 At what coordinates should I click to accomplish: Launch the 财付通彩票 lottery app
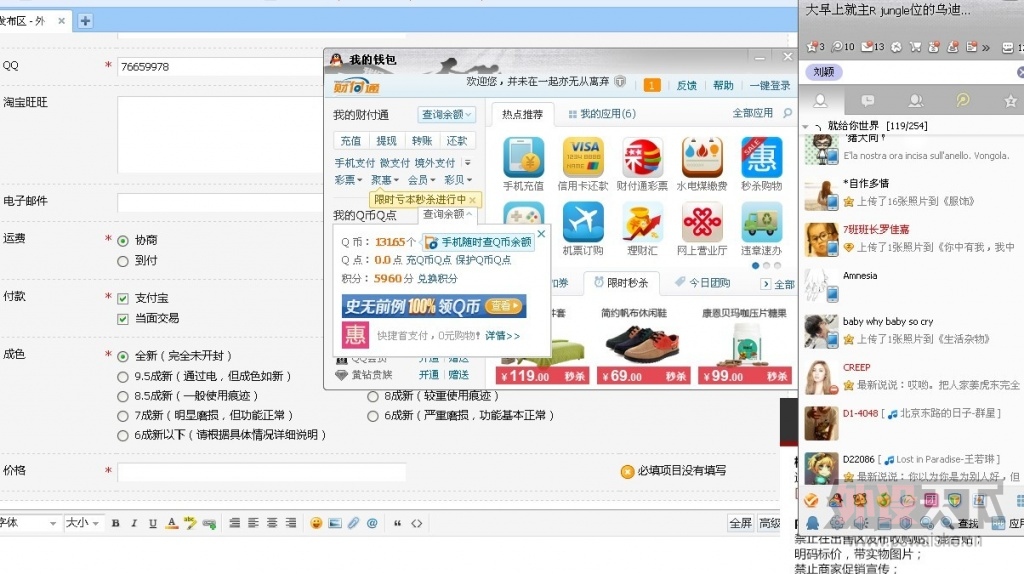tap(642, 157)
